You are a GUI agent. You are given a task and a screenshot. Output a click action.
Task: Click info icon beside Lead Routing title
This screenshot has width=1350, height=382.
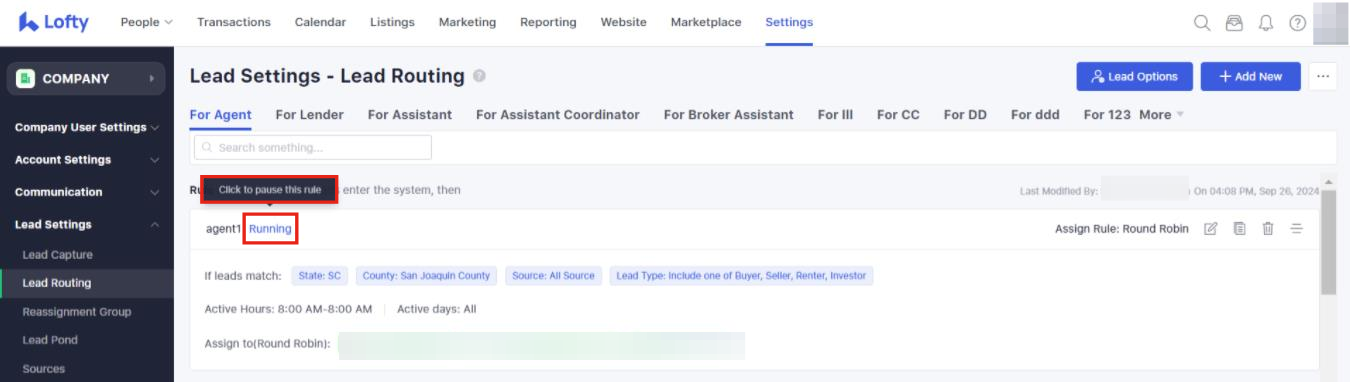pos(480,76)
